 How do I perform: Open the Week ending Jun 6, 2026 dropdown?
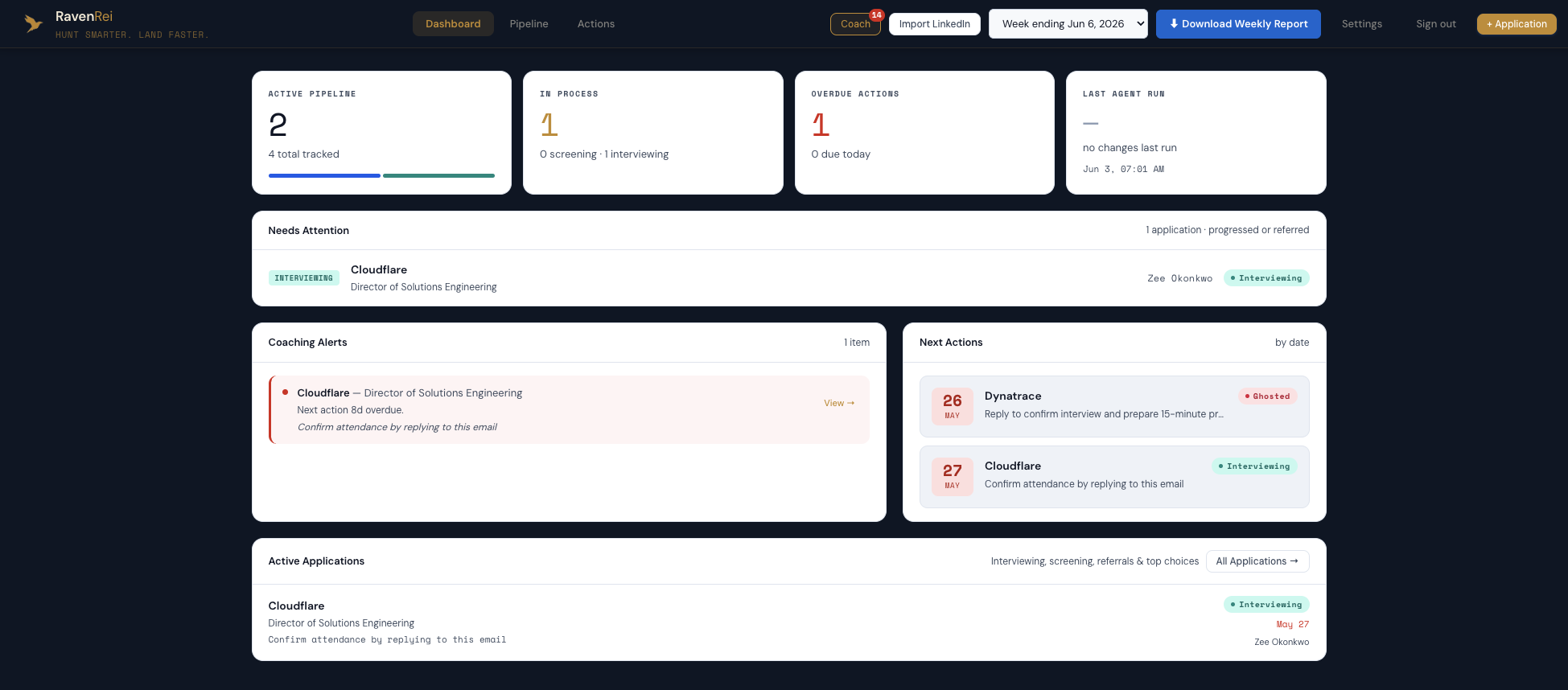click(x=1068, y=24)
